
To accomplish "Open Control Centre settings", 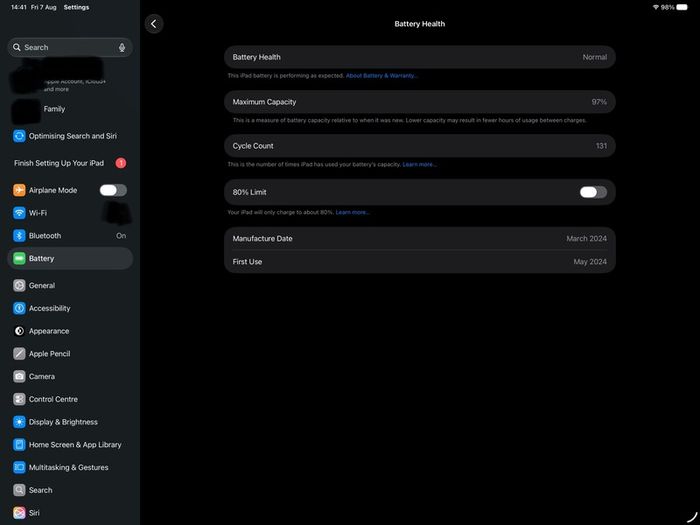I will [x=70, y=399].
